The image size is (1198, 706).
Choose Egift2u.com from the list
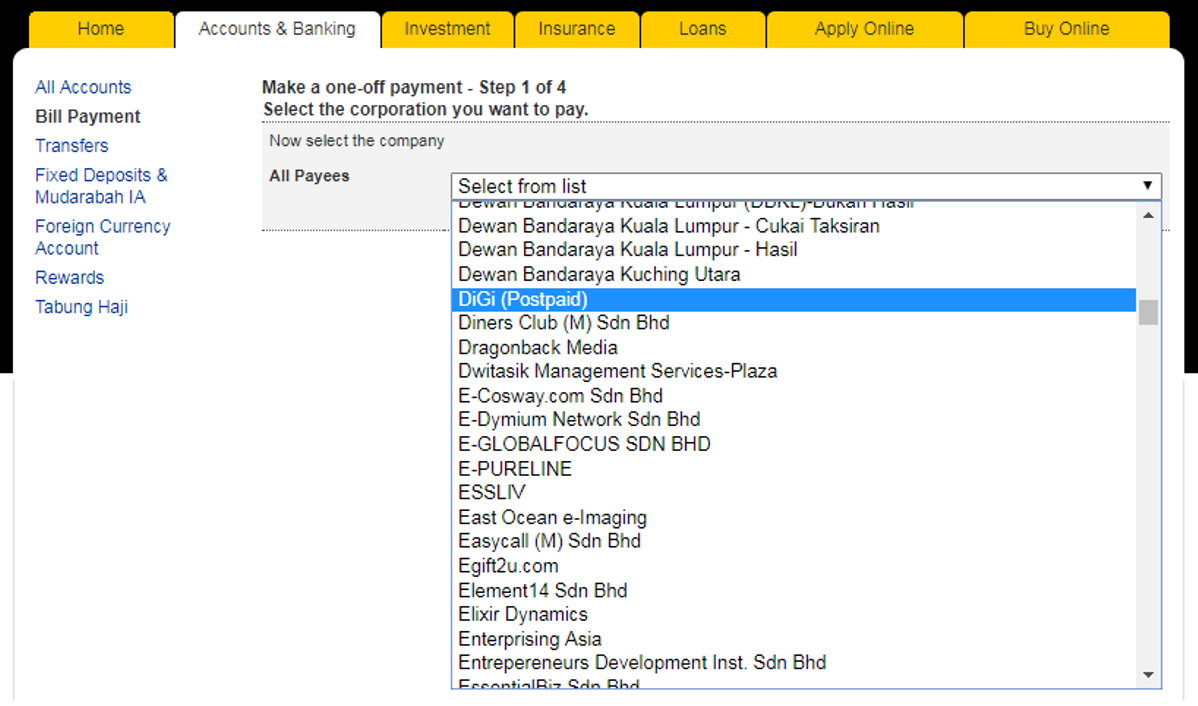pos(794,566)
